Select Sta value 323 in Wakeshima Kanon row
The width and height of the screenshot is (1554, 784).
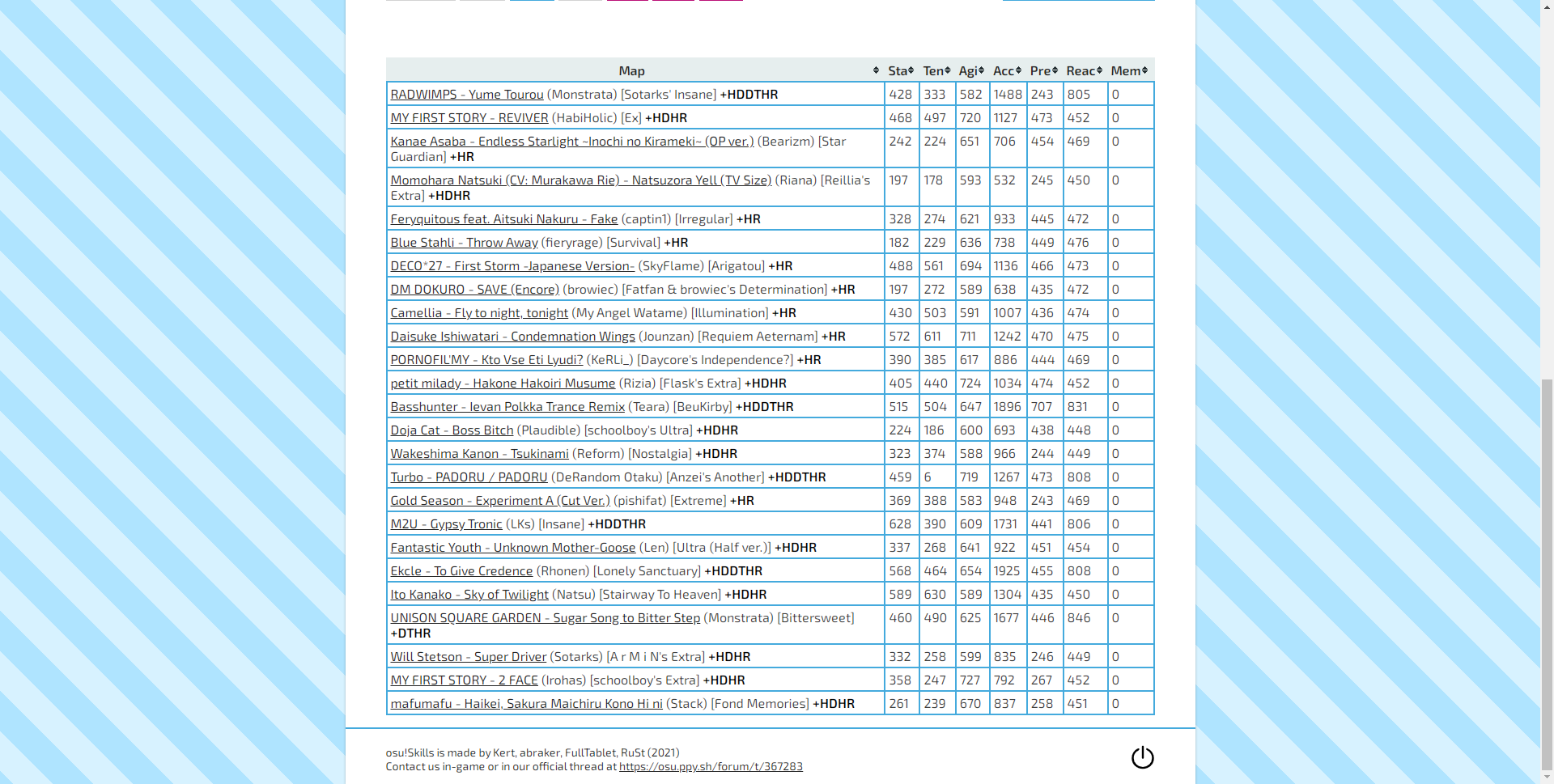pyautogui.click(x=900, y=454)
